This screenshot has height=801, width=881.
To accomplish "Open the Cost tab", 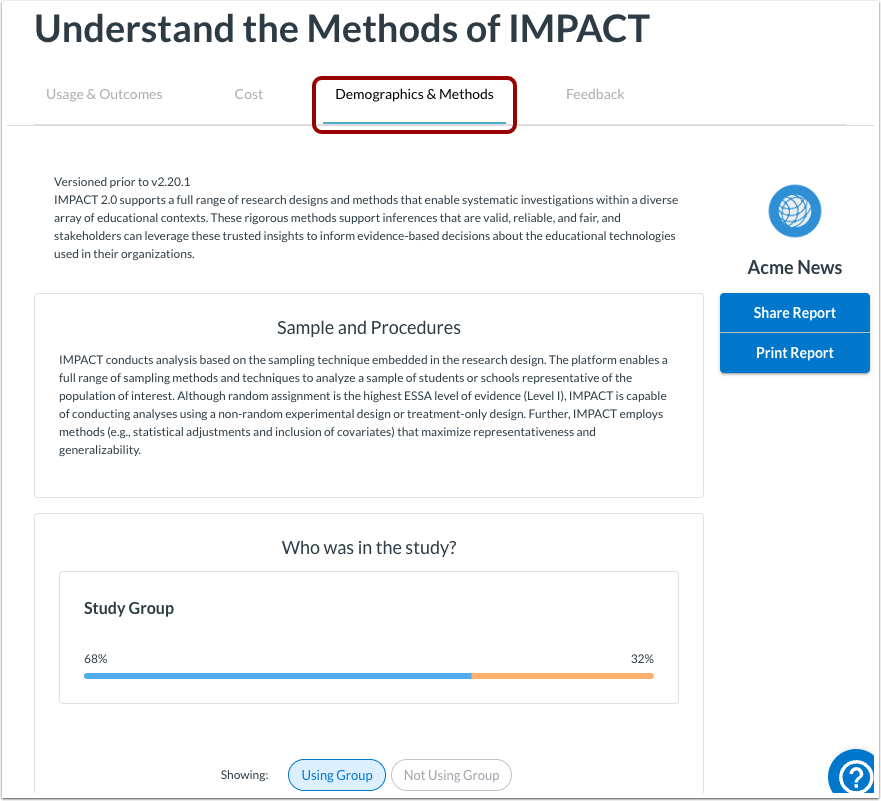I will (248, 94).
